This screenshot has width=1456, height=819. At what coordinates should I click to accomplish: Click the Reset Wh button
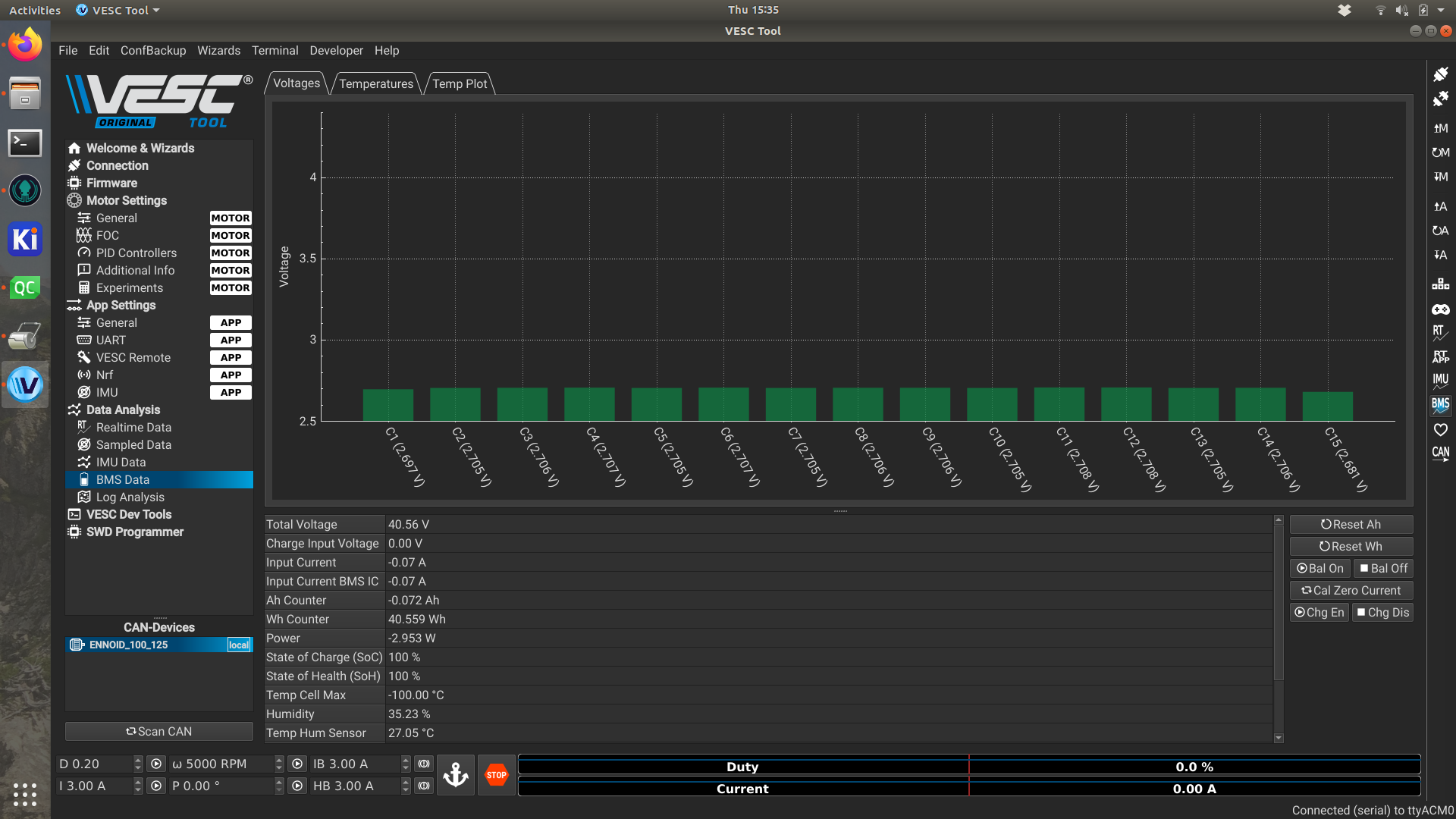point(1351,546)
